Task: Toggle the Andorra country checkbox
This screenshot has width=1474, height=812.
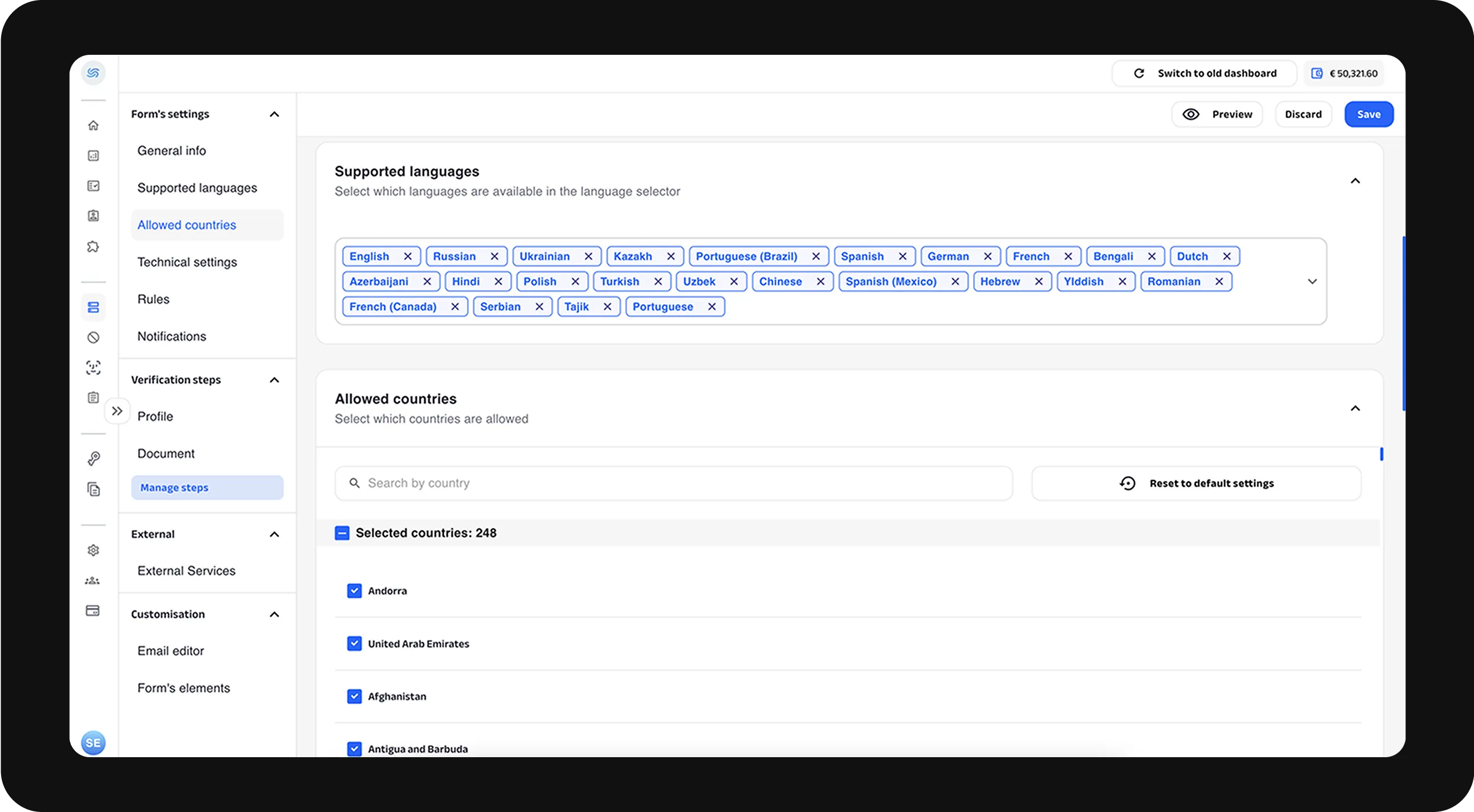Action: (353, 590)
